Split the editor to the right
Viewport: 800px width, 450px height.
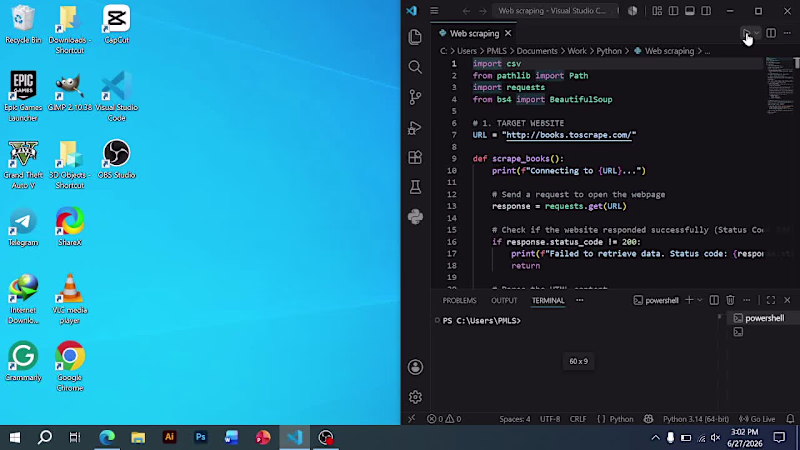point(771,33)
